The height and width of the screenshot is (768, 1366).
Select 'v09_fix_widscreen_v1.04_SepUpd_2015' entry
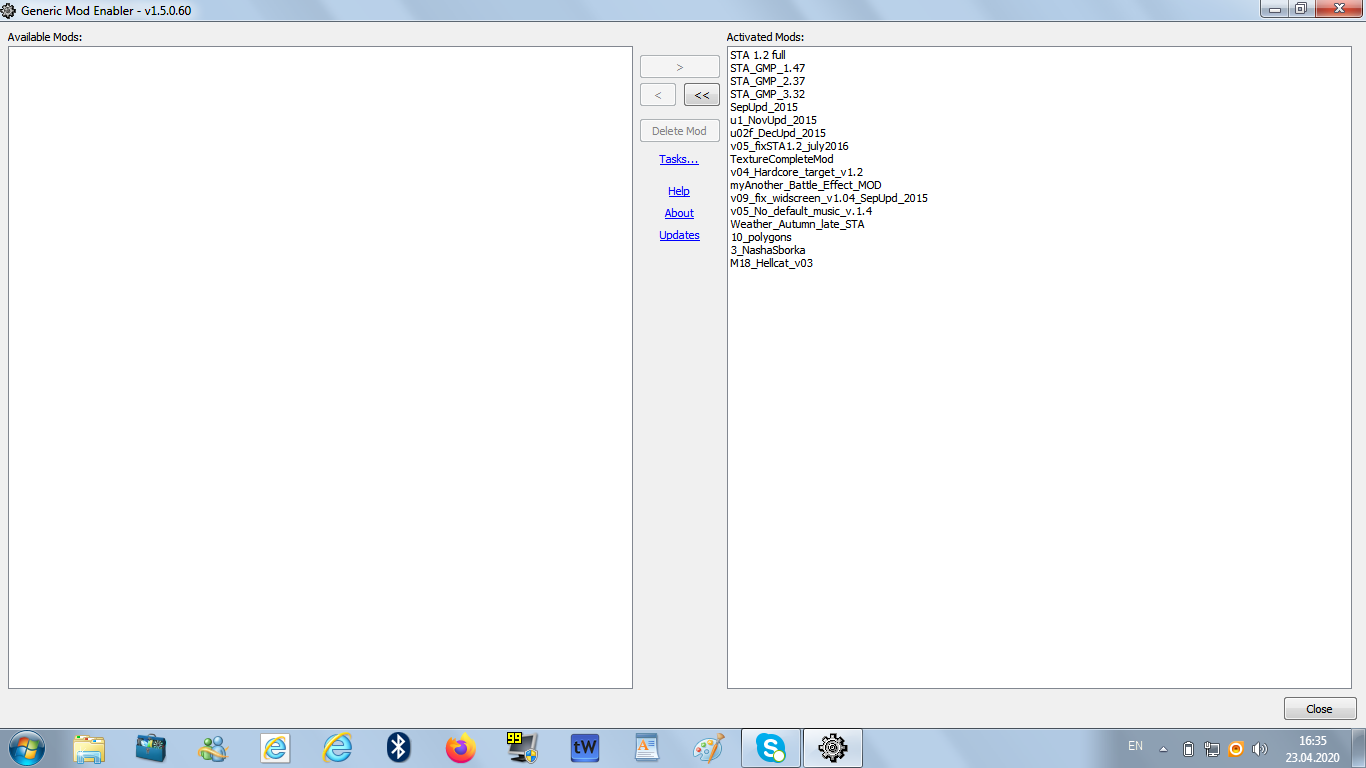pyautogui.click(x=829, y=198)
